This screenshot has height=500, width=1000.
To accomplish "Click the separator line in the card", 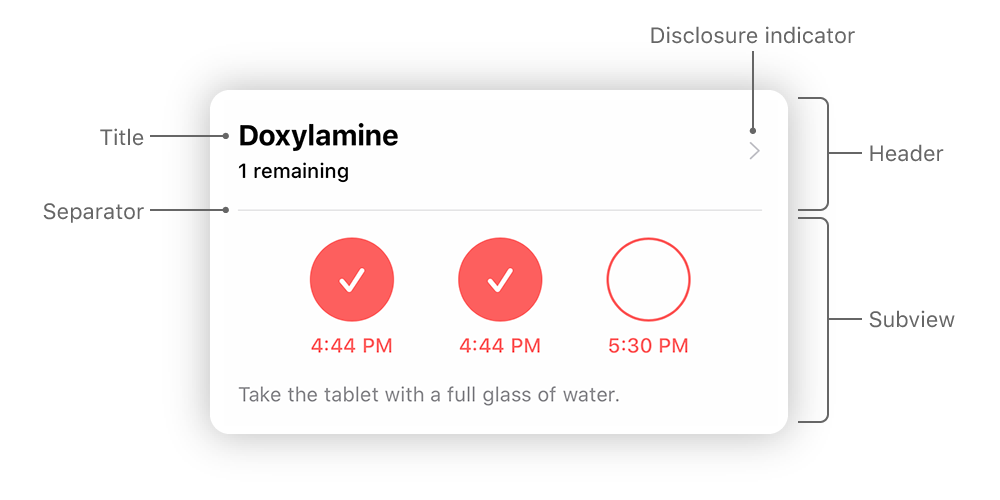I will coord(500,210).
